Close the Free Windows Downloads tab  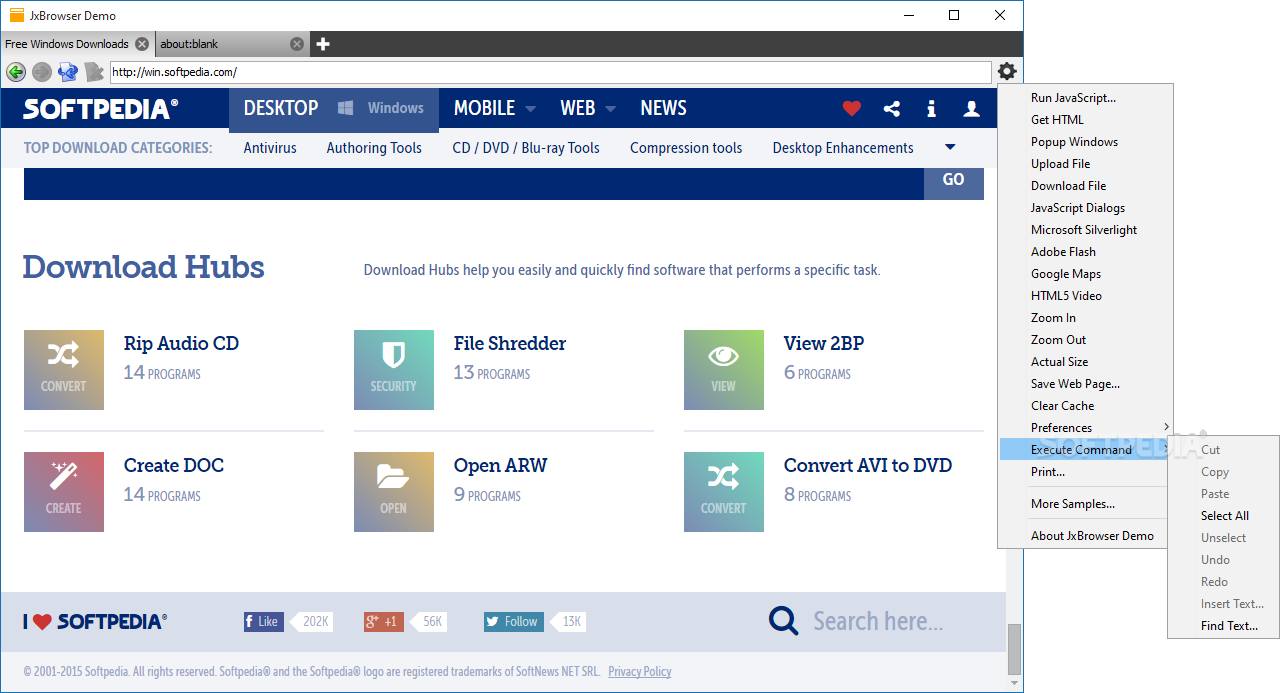tap(142, 44)
